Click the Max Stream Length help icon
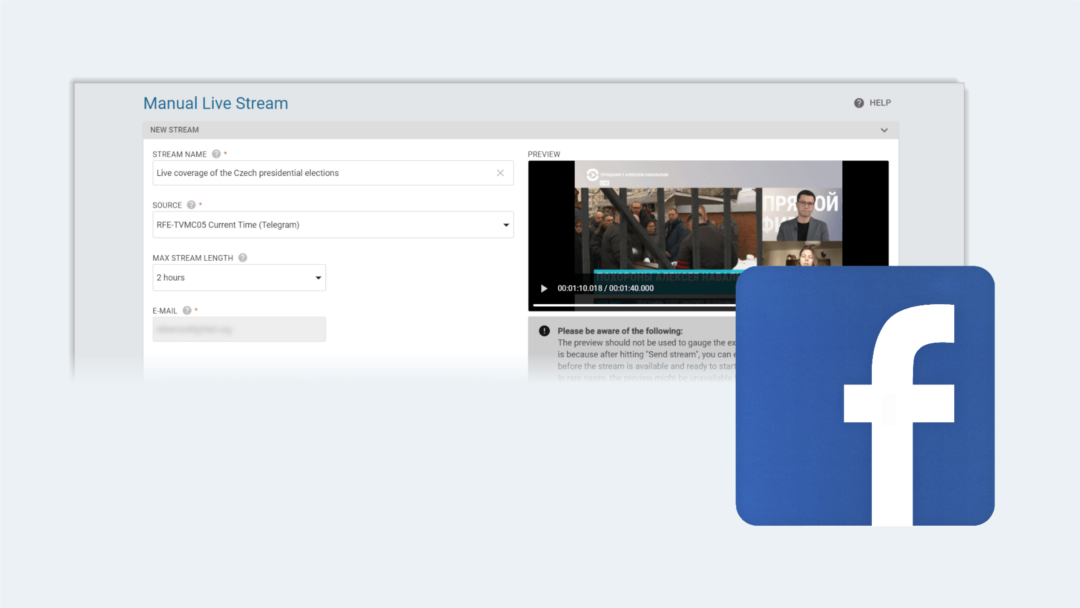Viewport: 1080px width, 608px height. [242, 258]
